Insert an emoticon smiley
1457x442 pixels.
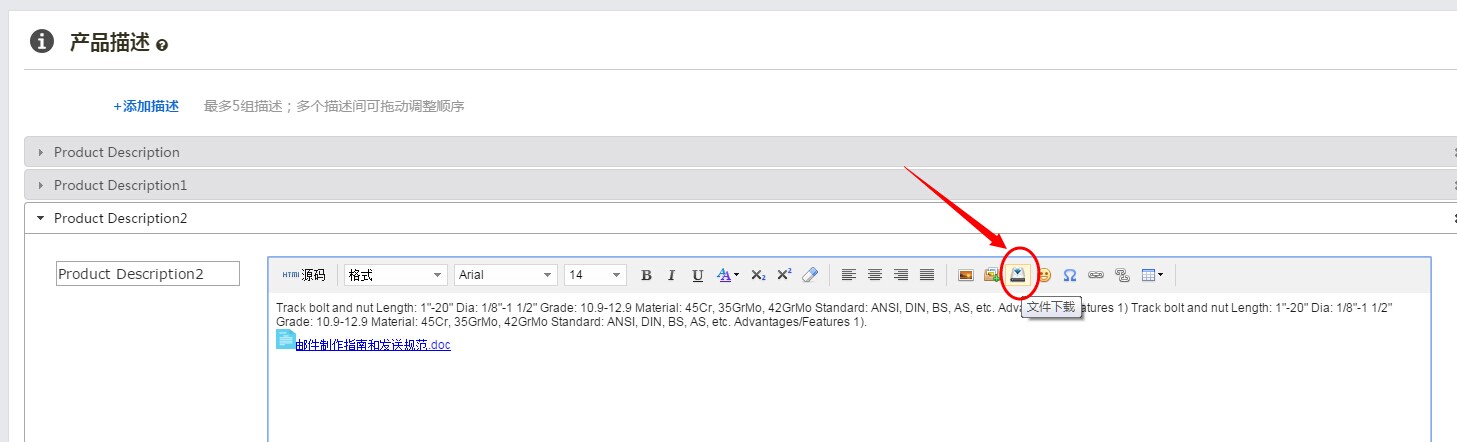pos(1044,275)
